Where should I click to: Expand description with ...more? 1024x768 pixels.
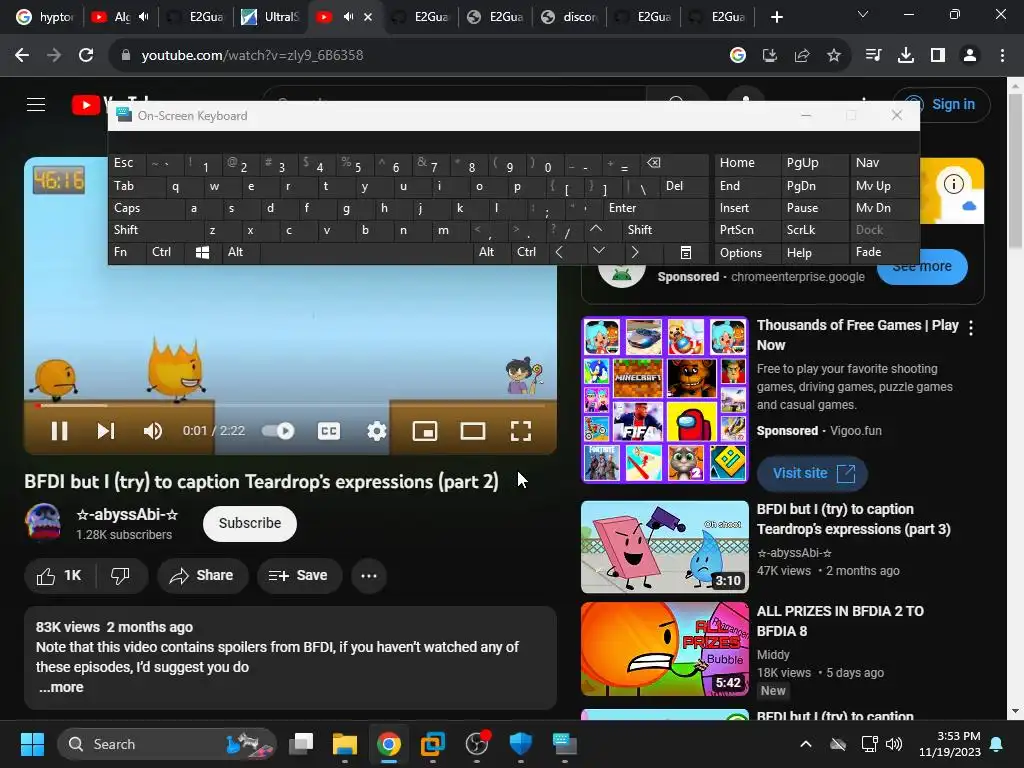[x=61, y=687]
